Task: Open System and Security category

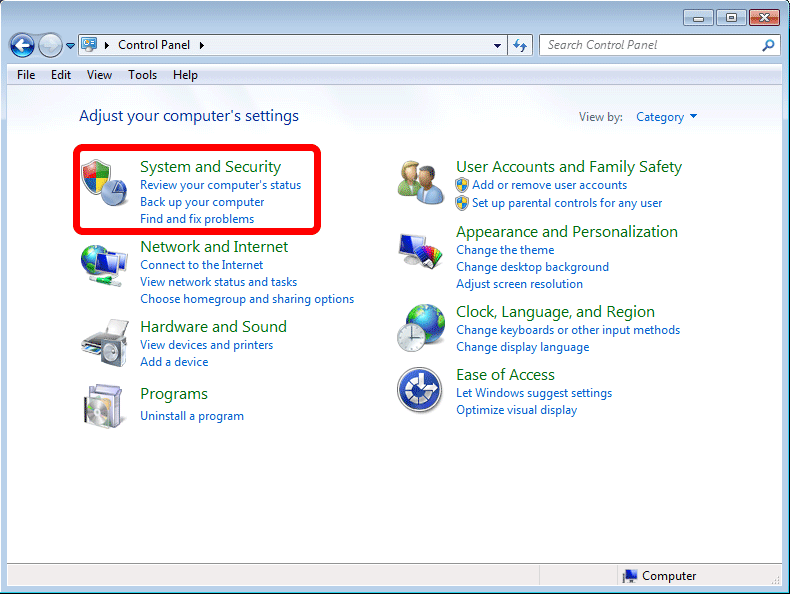Action: (211, 167)
